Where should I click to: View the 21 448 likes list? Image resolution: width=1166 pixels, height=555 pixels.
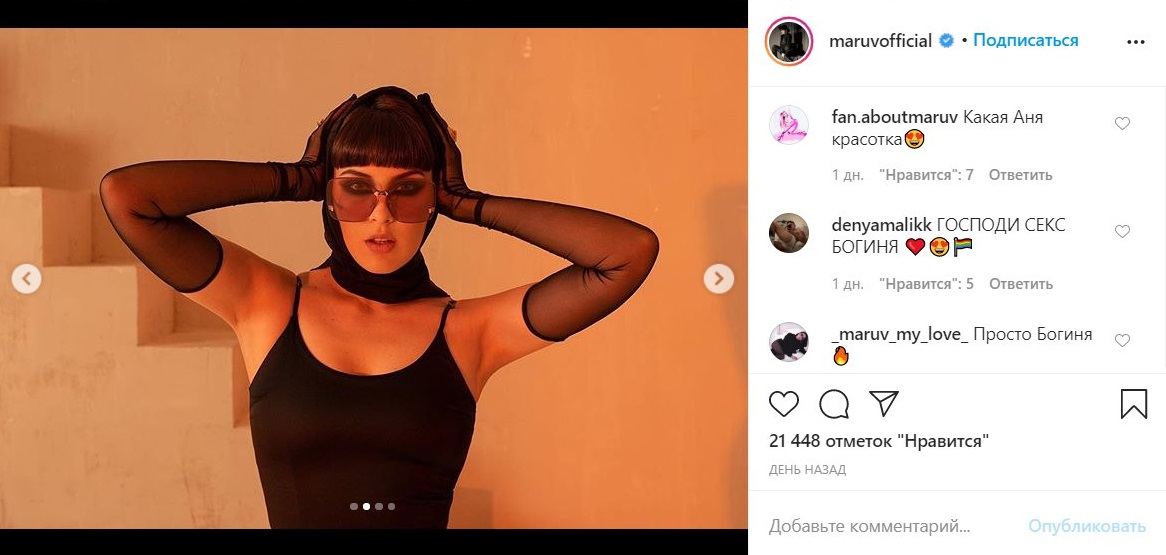pyautogui.click(x=879, y=440)
